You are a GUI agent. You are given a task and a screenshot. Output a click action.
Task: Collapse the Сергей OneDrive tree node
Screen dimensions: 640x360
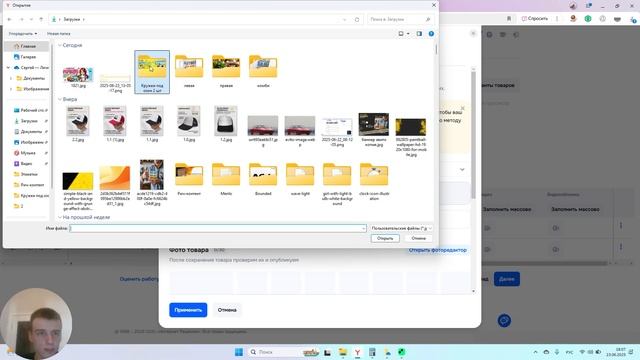coord(8,67)
